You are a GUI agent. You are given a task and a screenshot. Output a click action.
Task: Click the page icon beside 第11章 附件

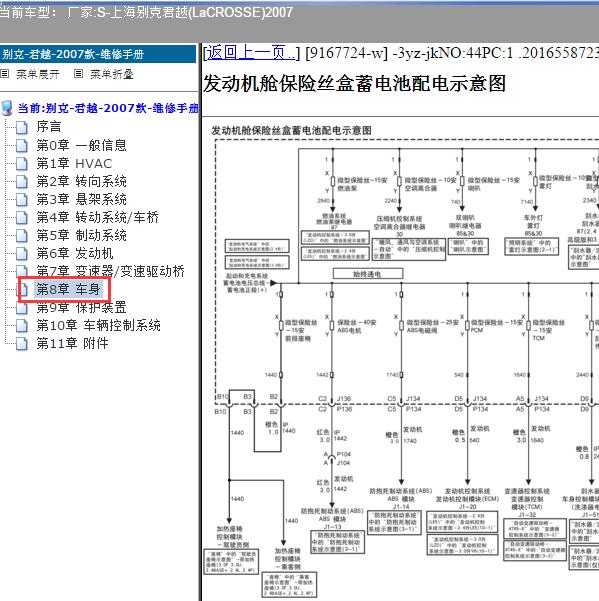click(x=22, y=343)
